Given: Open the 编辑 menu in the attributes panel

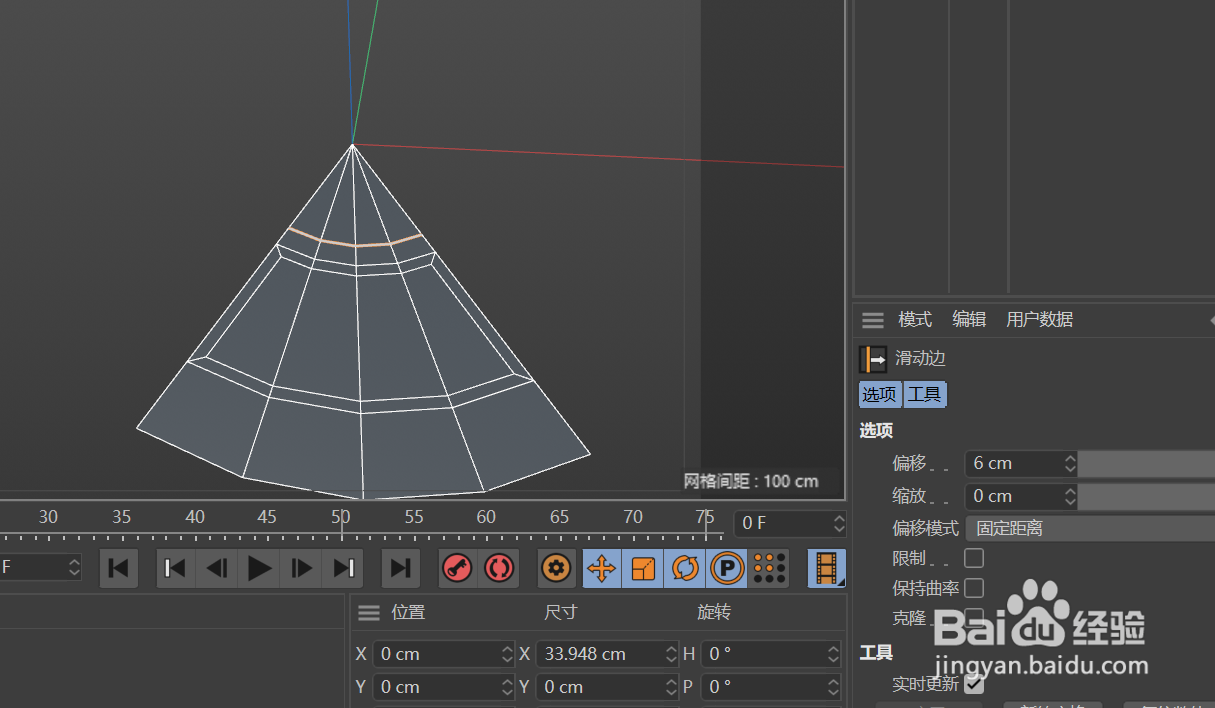Looking at the screenshot, I should (x=968, y=319).
